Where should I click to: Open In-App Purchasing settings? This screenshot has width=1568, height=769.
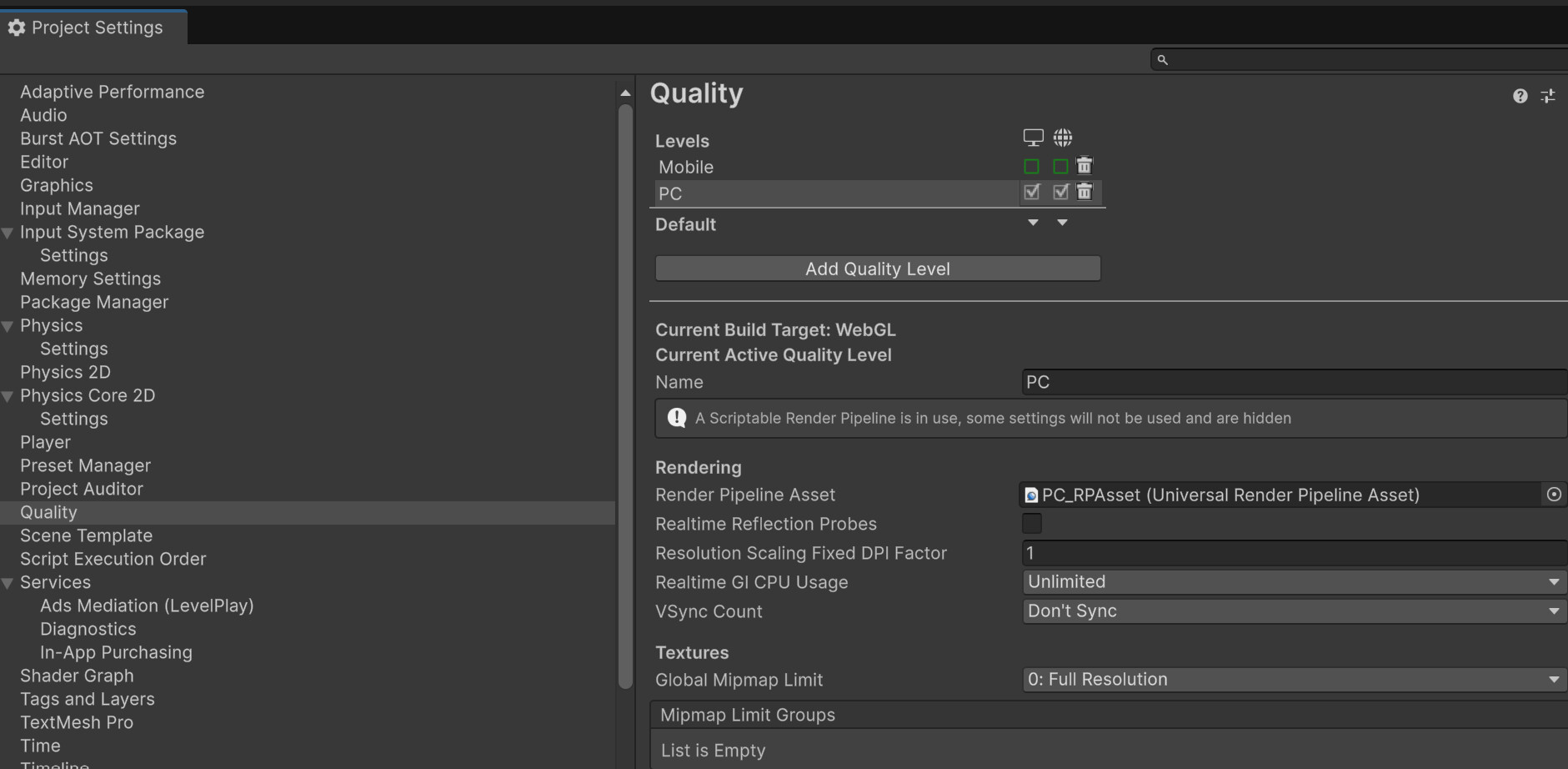[x=116, y=652]
